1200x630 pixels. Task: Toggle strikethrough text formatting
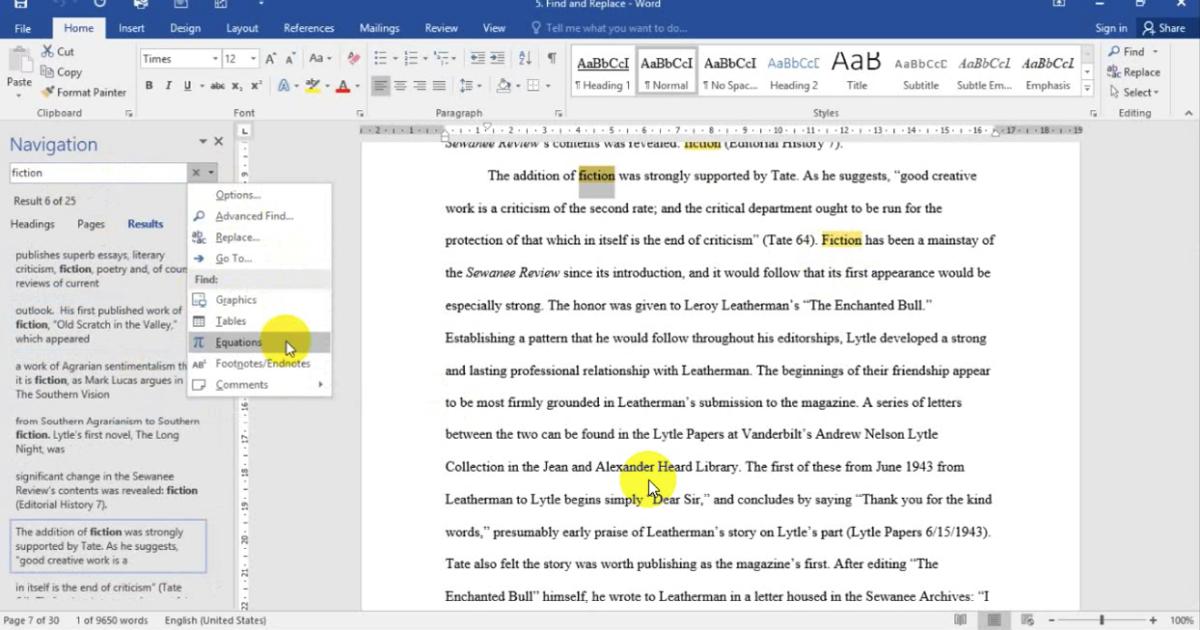217,86
